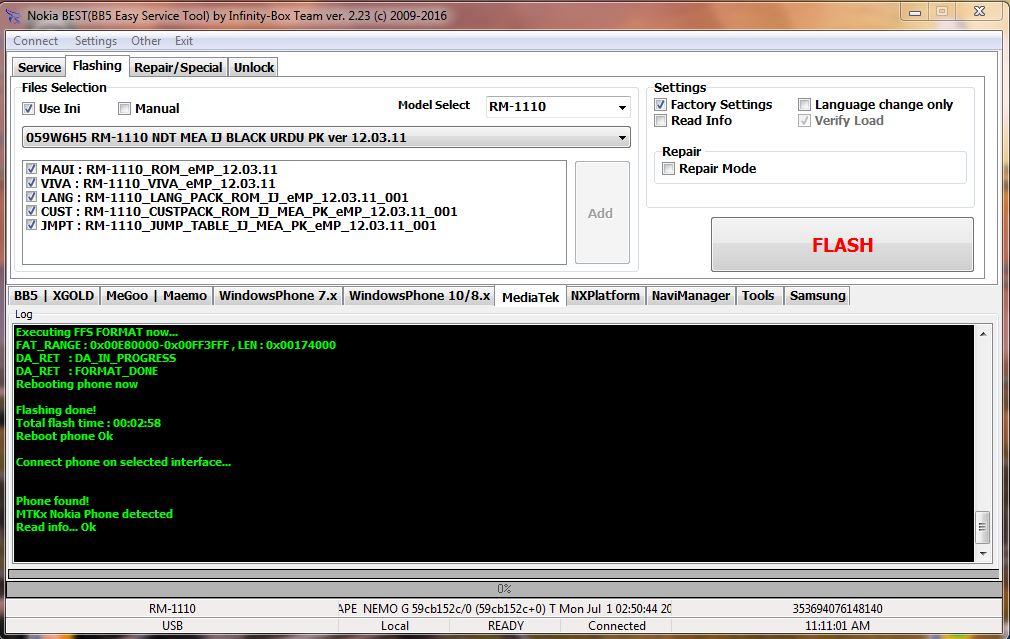Open the Other menu

click(x=146, y=41)
